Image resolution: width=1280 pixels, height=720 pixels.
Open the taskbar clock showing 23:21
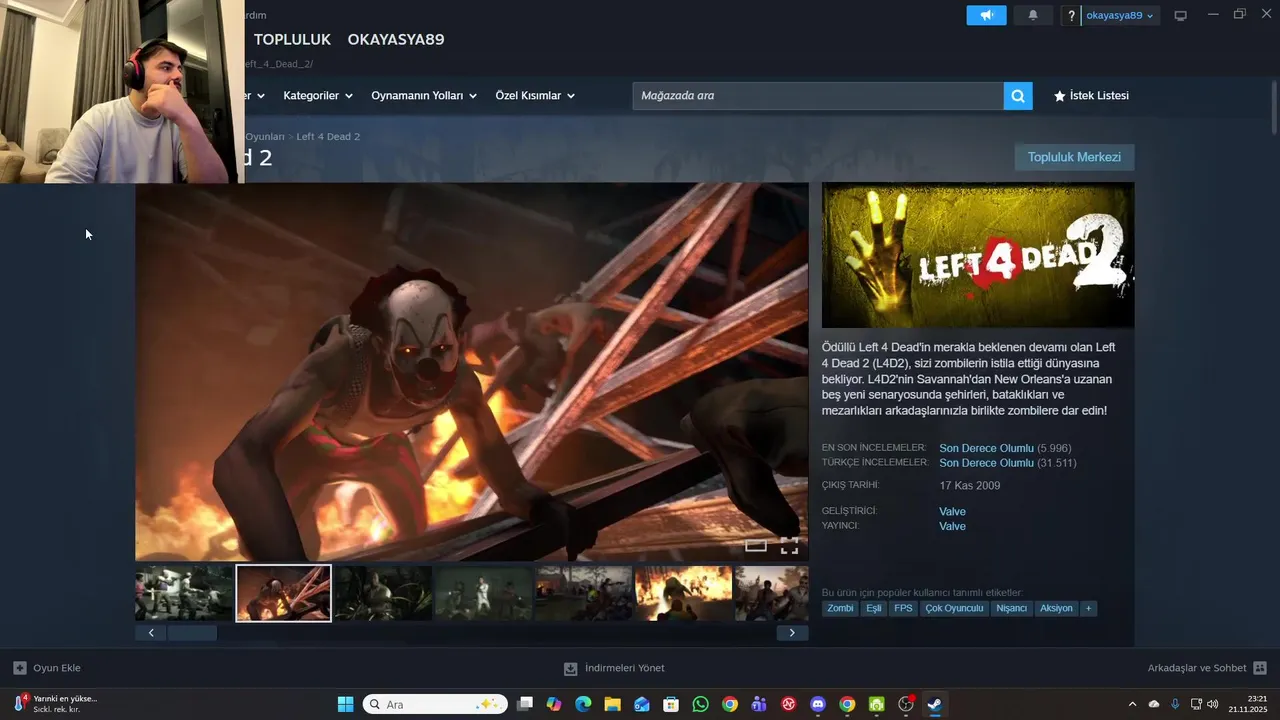point(1247,704)
